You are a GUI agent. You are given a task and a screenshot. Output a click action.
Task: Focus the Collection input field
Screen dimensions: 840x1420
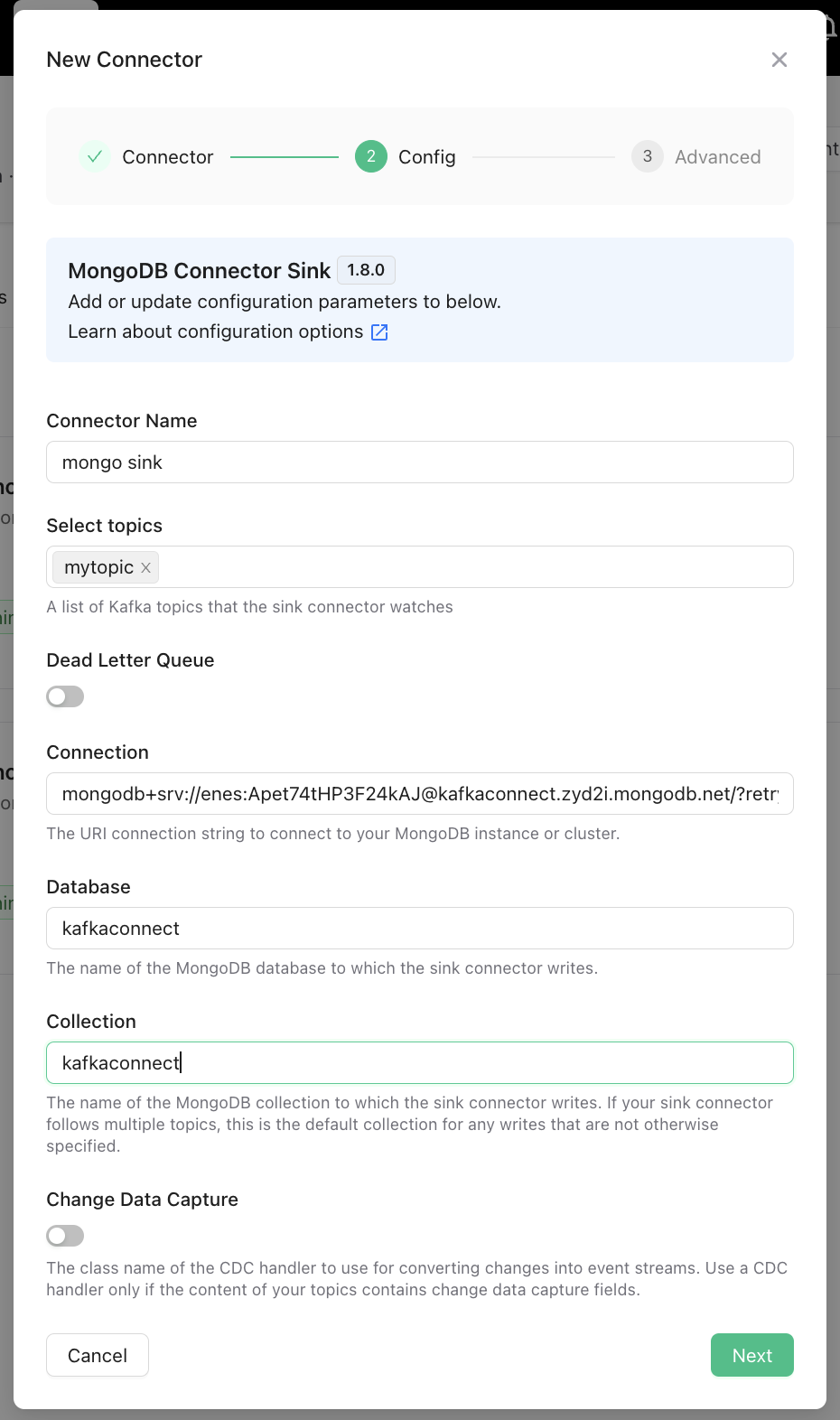pos(419,1062)
